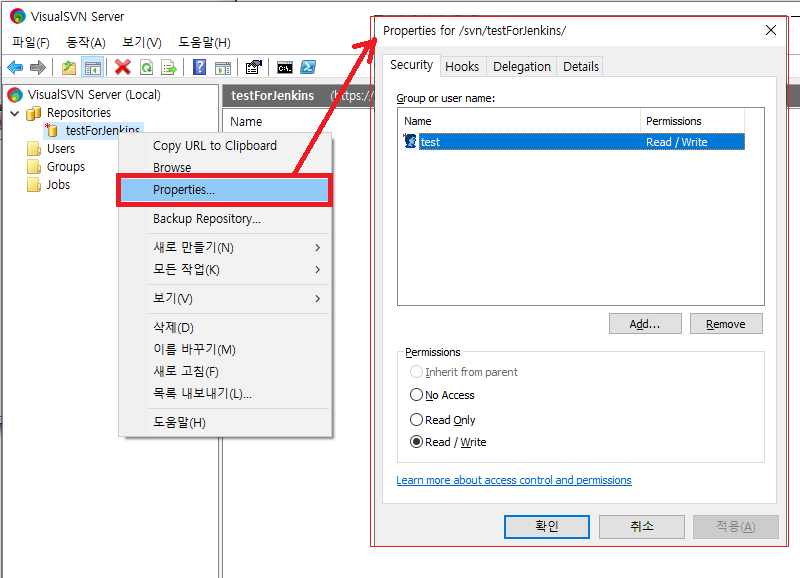Viewport: 800px width, 578px height.
Task: Choose 새로 고침(F) in context menu
Action: 186,371
